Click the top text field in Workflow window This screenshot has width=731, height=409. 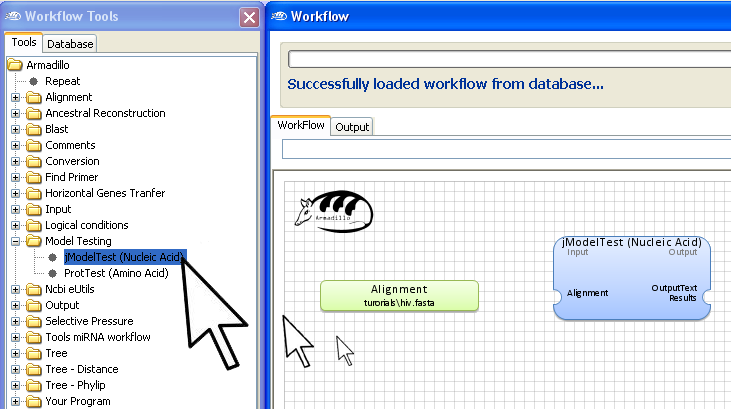(x=510, y=59)
